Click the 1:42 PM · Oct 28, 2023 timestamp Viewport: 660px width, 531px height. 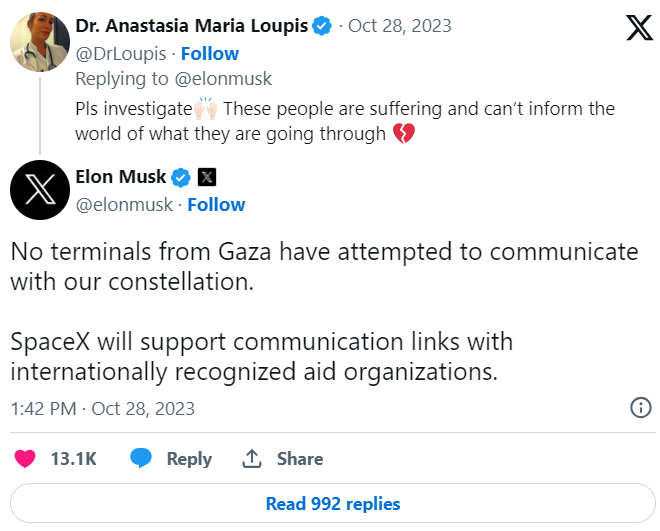(x=103, y=408)
